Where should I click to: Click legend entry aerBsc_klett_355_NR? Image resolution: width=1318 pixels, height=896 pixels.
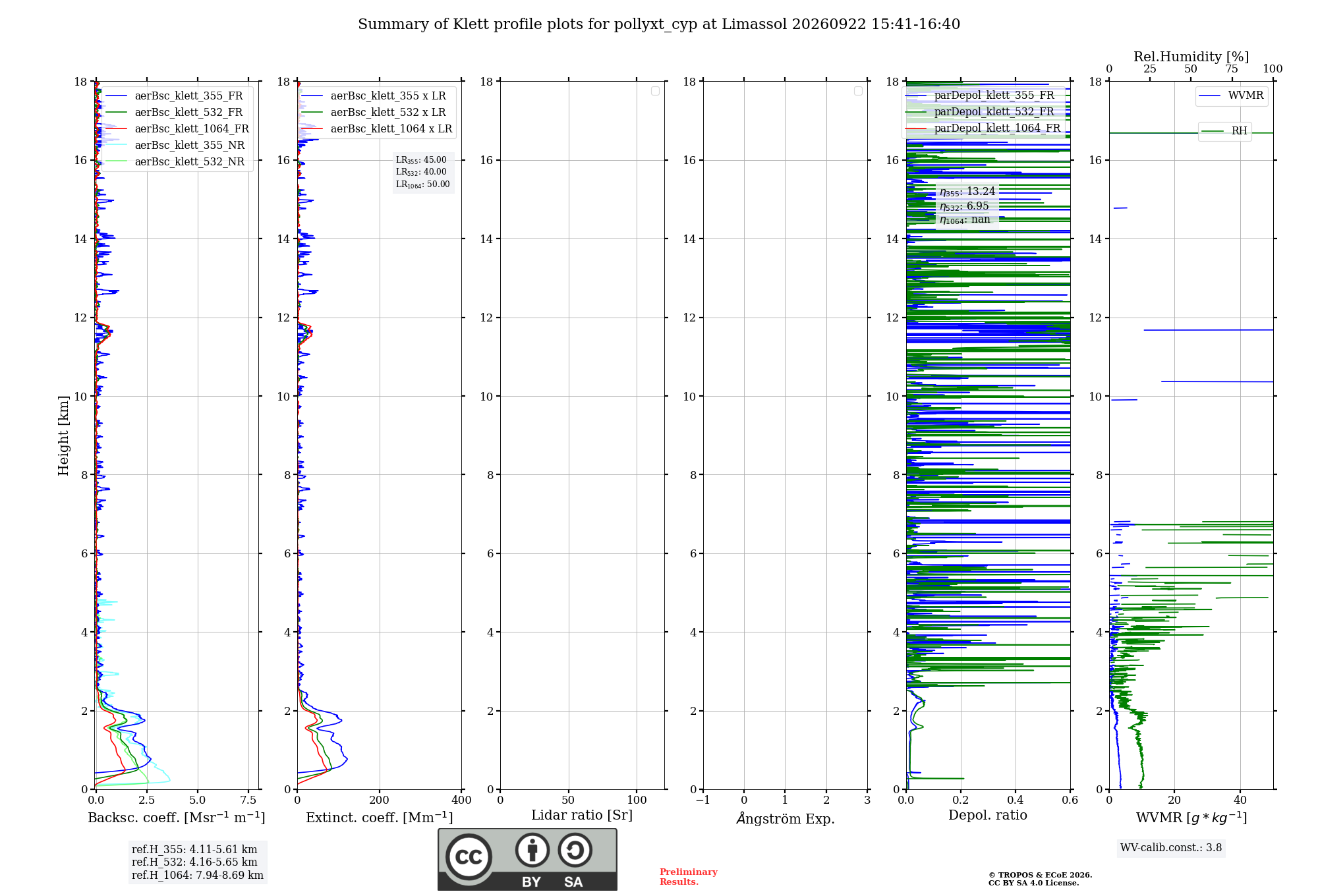(x=175, y=145)
